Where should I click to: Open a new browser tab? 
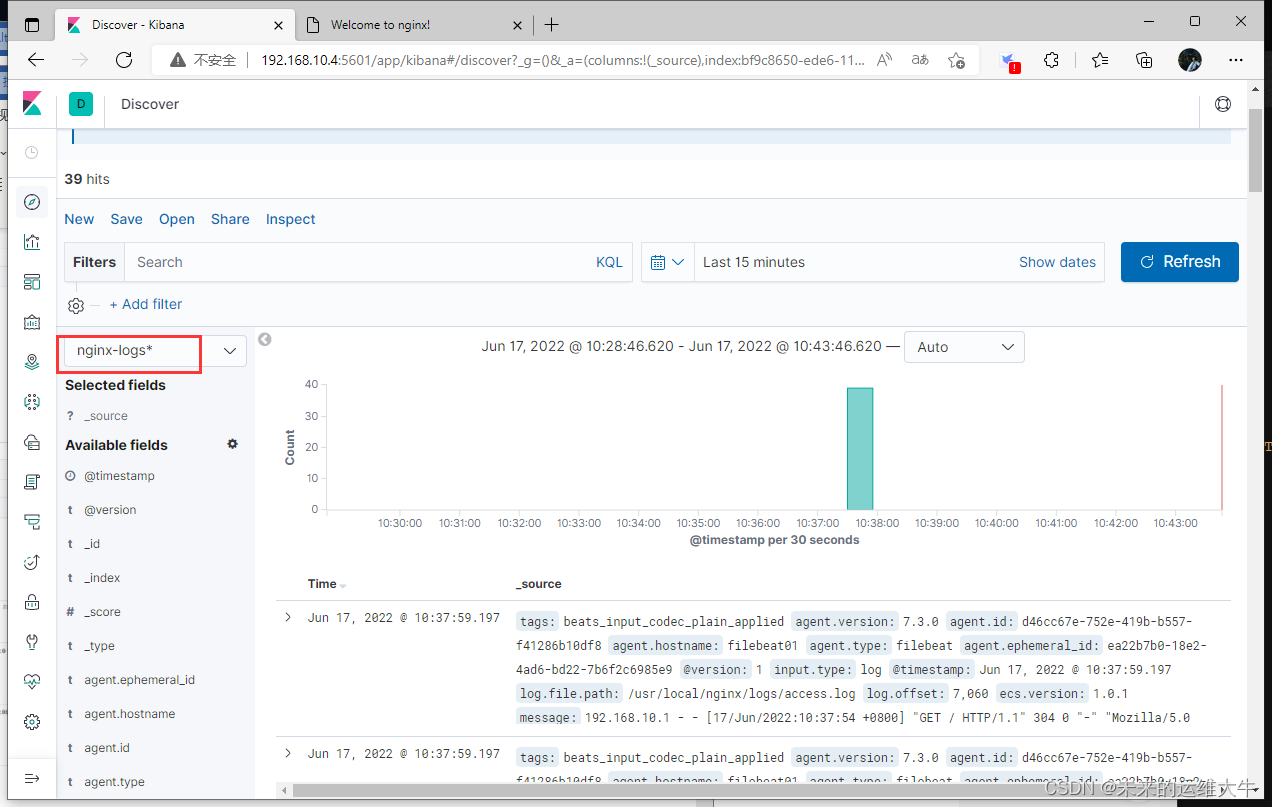pyautogui.click(x=552, y=25)
